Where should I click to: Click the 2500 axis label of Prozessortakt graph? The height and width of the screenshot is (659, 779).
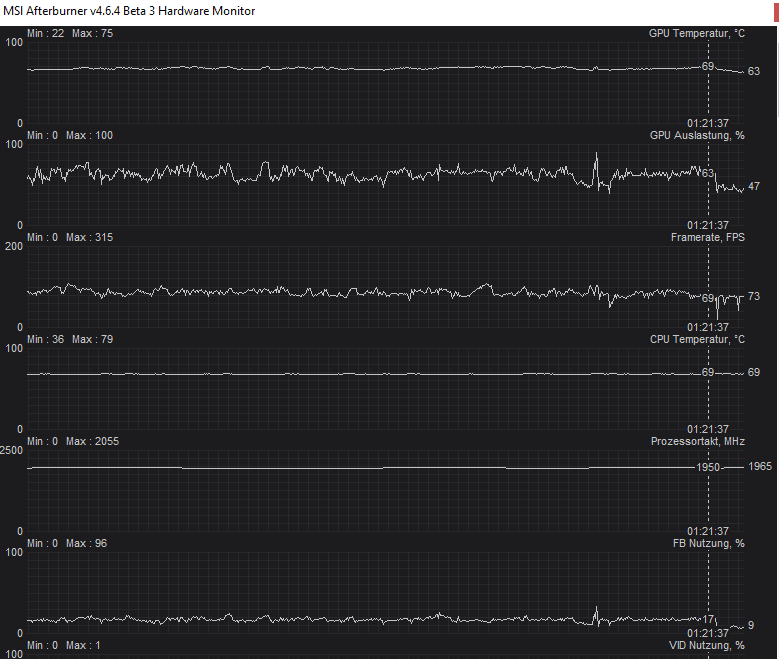[x=11, y=450]
